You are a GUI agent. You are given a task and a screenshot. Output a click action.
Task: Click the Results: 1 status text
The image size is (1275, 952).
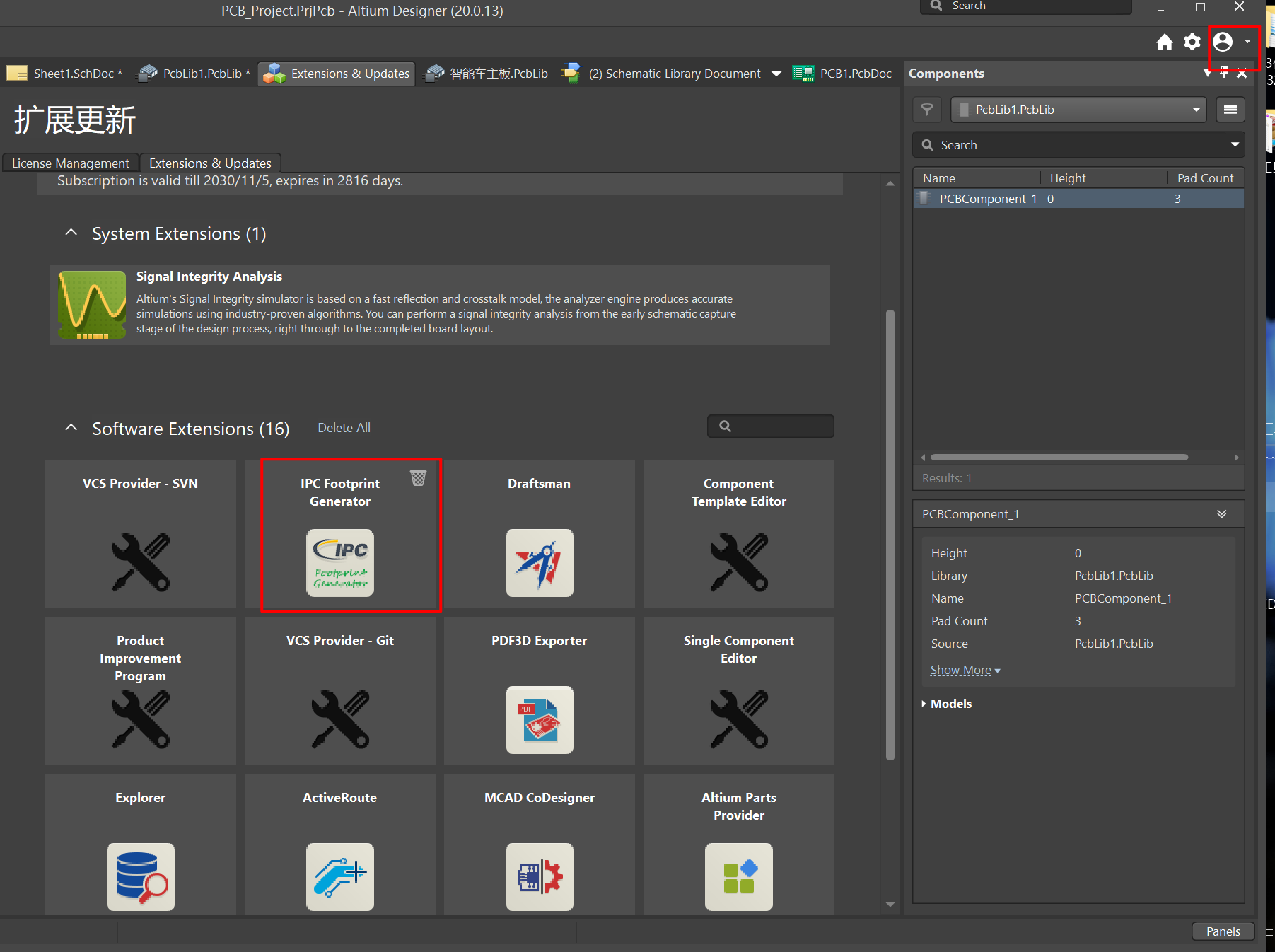pos(947,478)
